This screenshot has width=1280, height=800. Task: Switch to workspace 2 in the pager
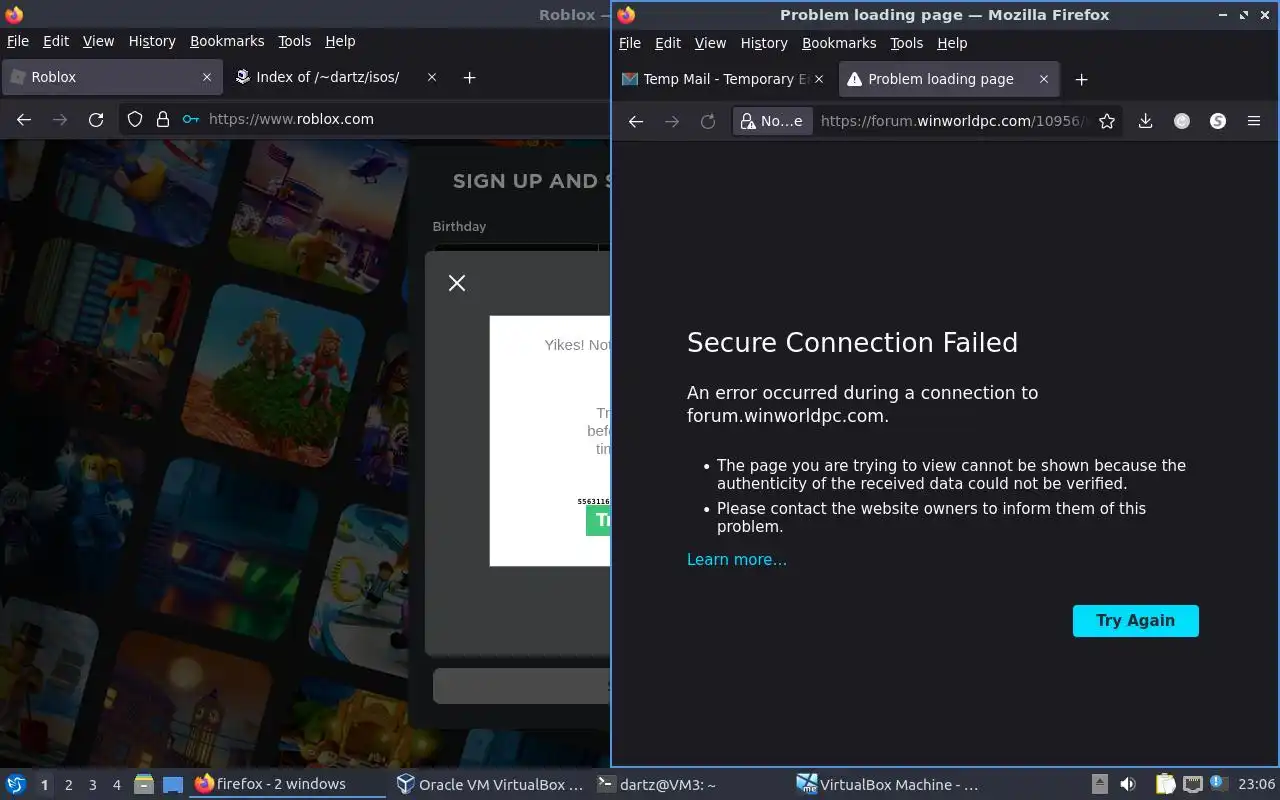(x=68, y=785)
